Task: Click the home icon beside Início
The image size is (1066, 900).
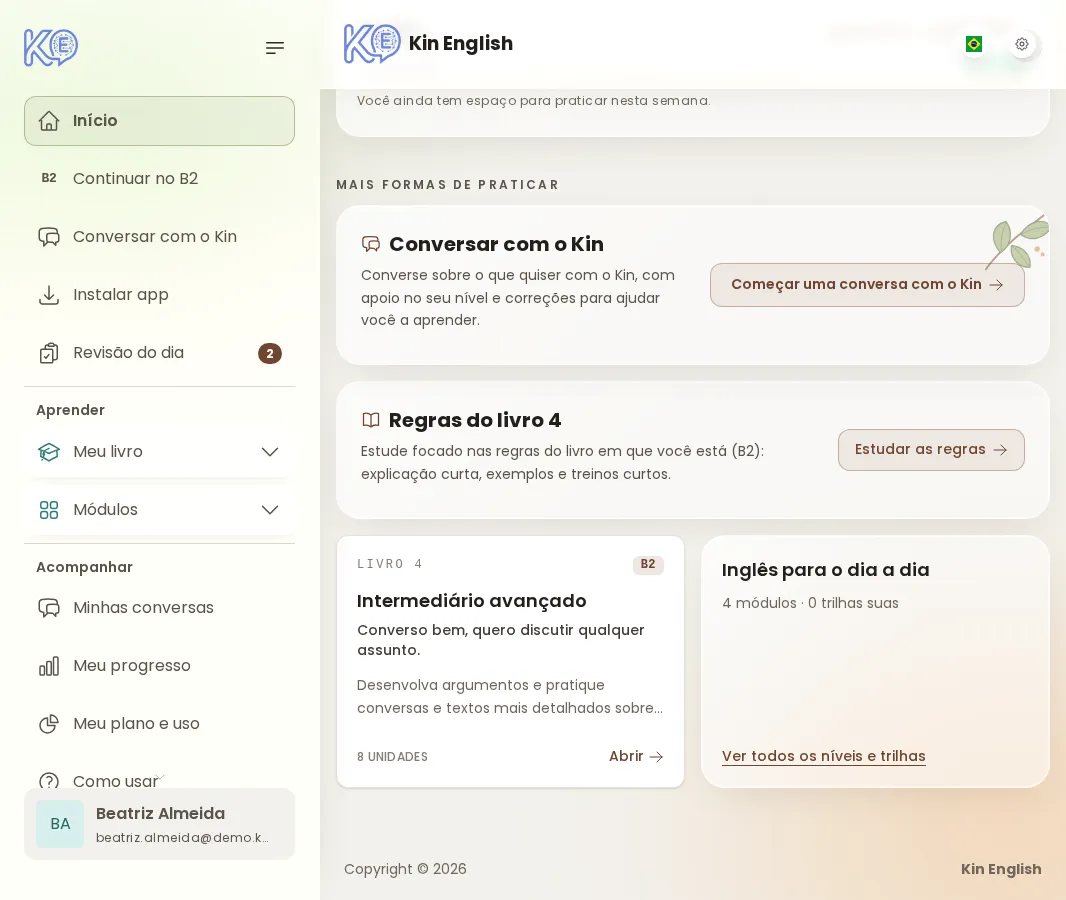Action: [x=49, y=121]
